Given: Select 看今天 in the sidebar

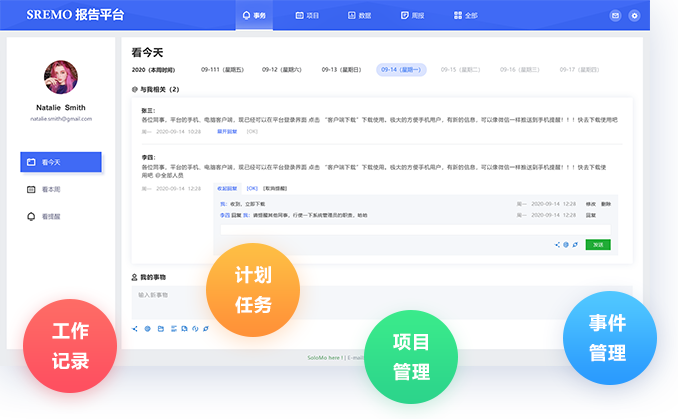Looking at the screenshot, I should coord(61,162).
